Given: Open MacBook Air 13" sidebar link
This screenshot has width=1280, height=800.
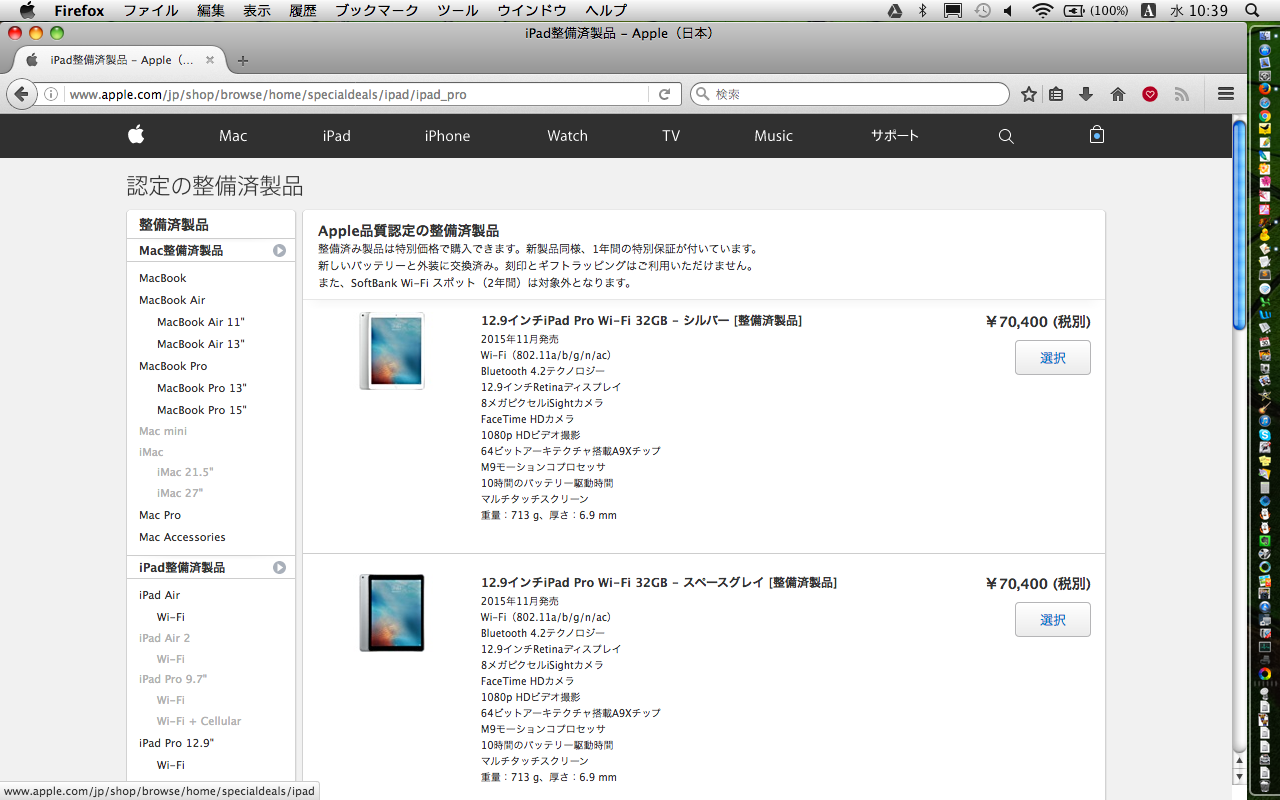Looking at the screenshot, I should tap(200, 344).
